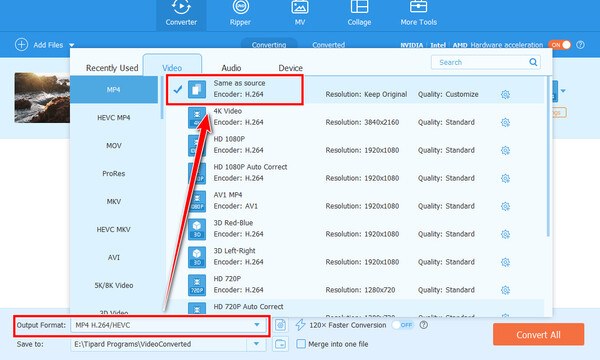The width and height of the screenshot is (600, 360).
Task: Open the output folder icon
Action: tap(280, 344)
